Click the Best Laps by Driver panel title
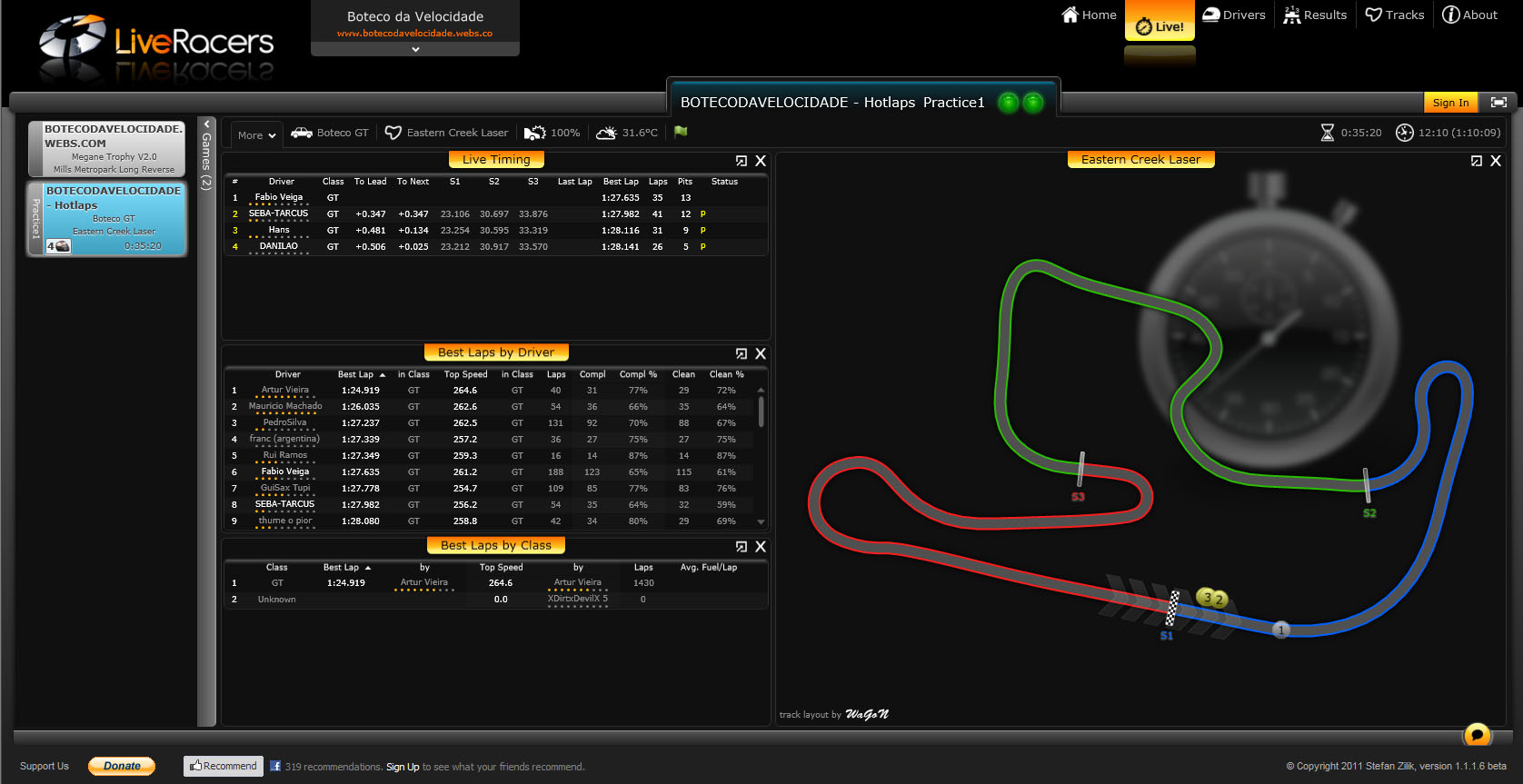Viewport: 1523px width, 784px height. pyautogui.click(x=496, y=352)
